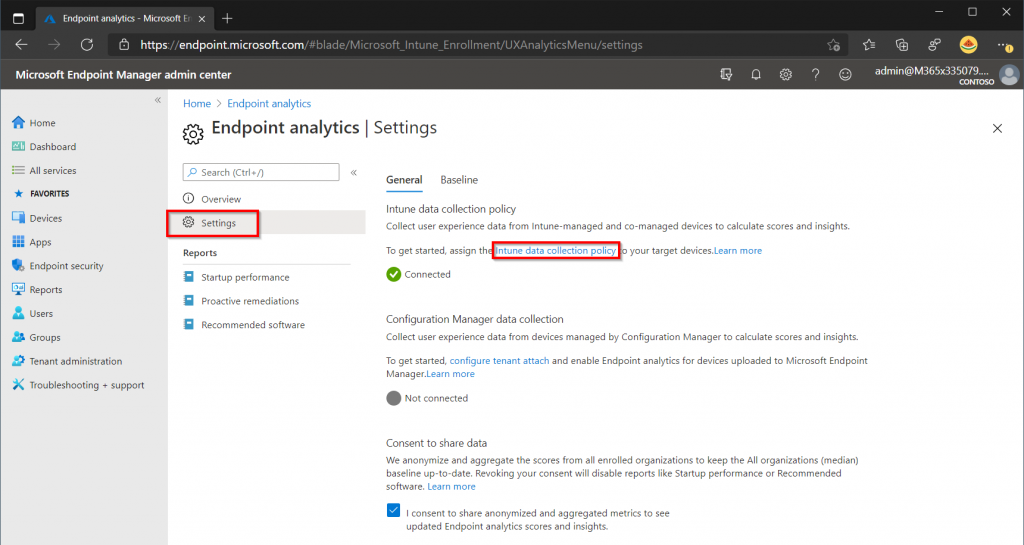Open the directory and subscription filter icon
This screenshot has width=1024, height=545.
726,74
